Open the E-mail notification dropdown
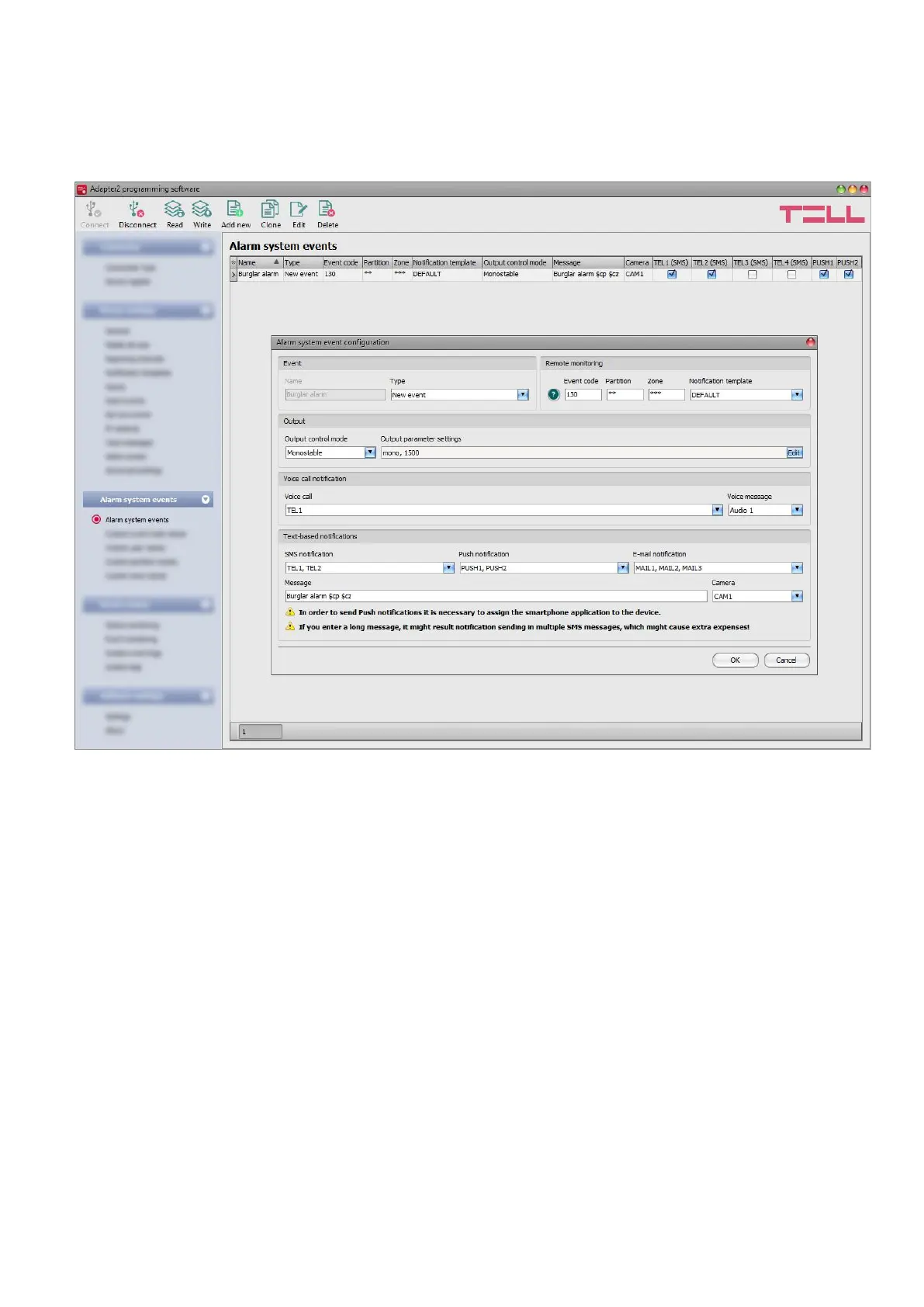This screenshot has height=1307, width=924. [797, 567]
